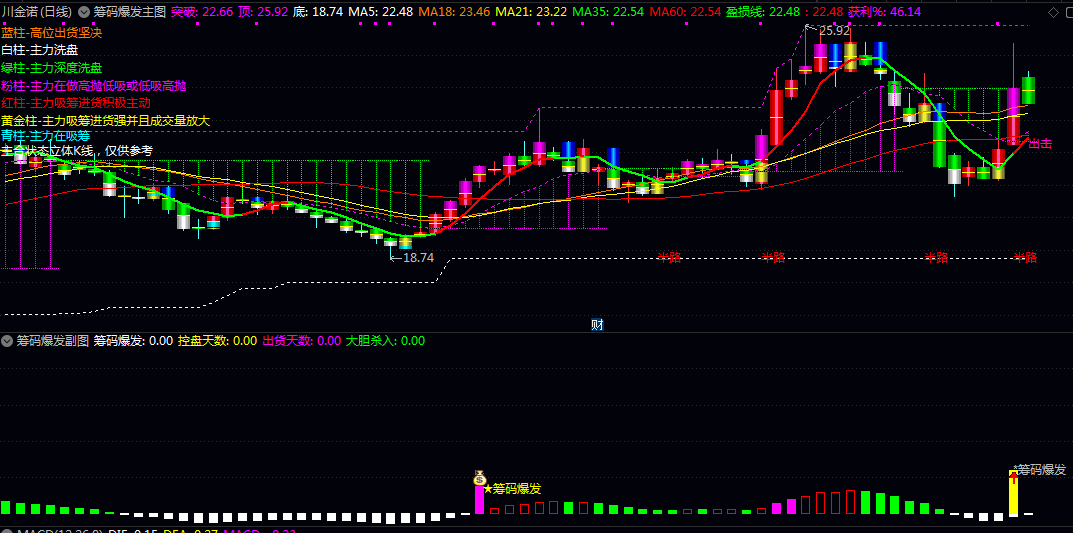Click the red arrow above yellow bar
Image resolution: width=1073 pixels, height=533 pixels.
click(1013, 477)
